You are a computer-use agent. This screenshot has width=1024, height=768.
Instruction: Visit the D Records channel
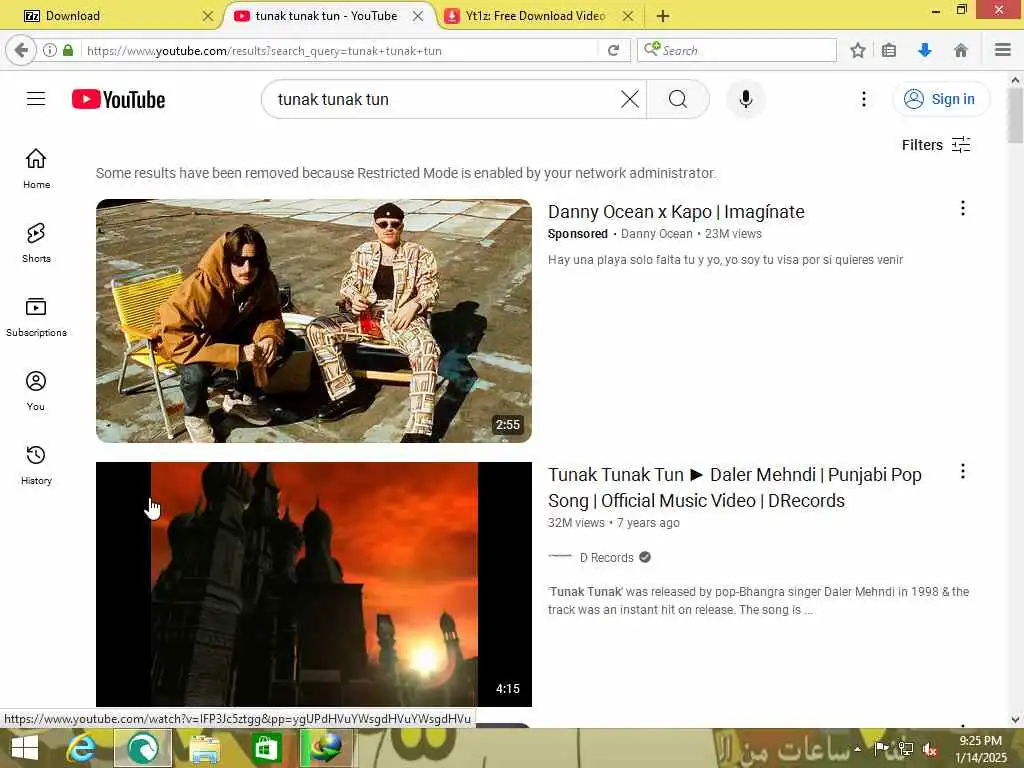point(607,558)
